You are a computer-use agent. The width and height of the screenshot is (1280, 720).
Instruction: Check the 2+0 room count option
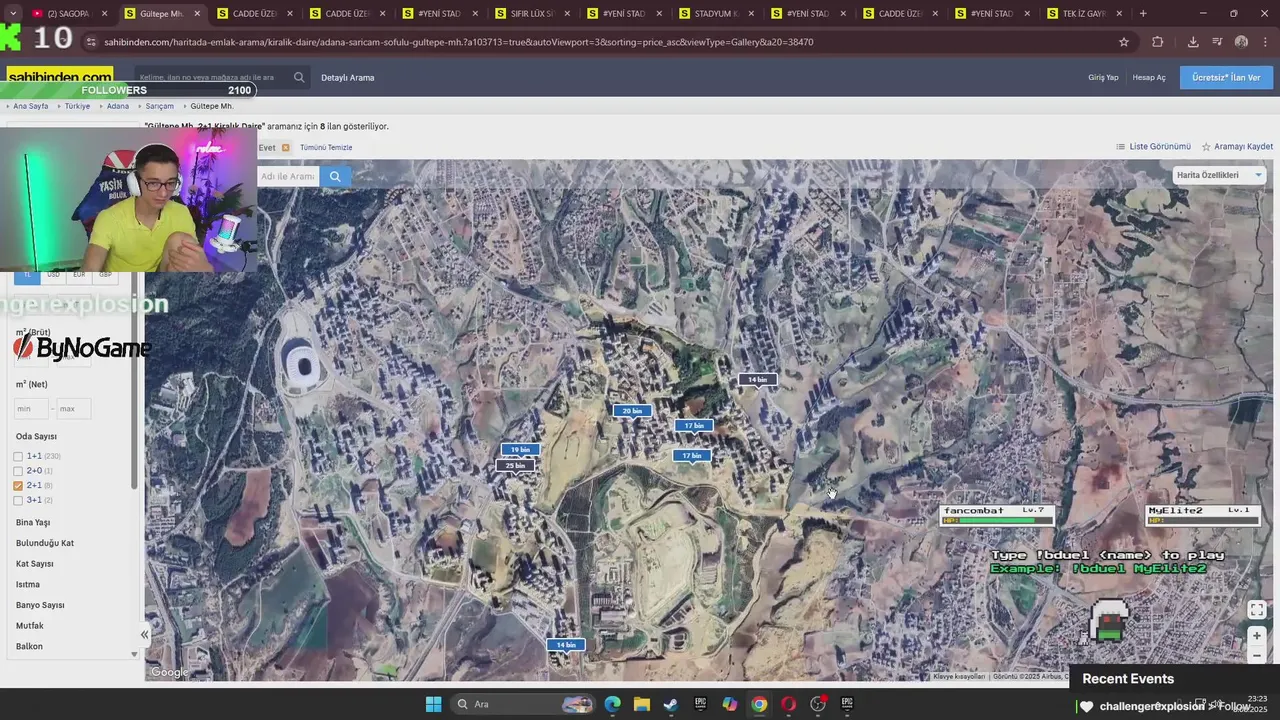coord(18,471)
